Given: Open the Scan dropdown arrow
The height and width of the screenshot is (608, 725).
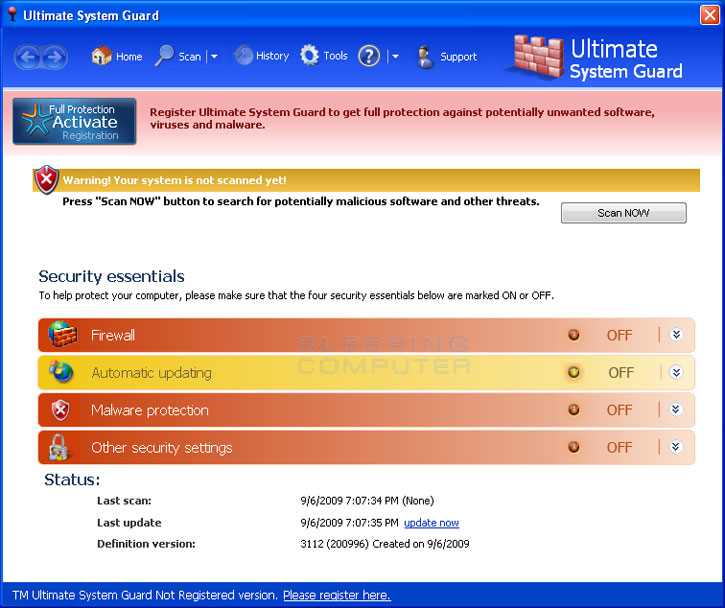Looking at the screenshot, I should point(214,57).
